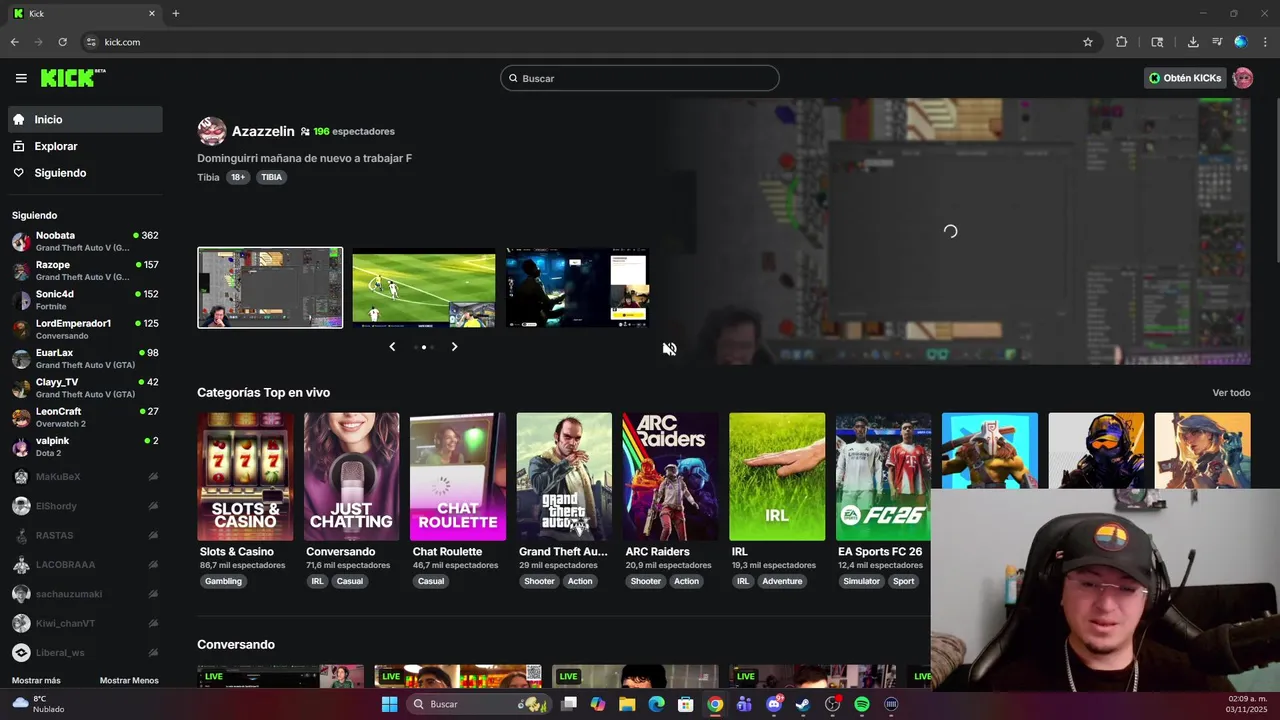Open Discord from taskbar
The height and width of the screenshot is (720, 1280).
point(773,704)
